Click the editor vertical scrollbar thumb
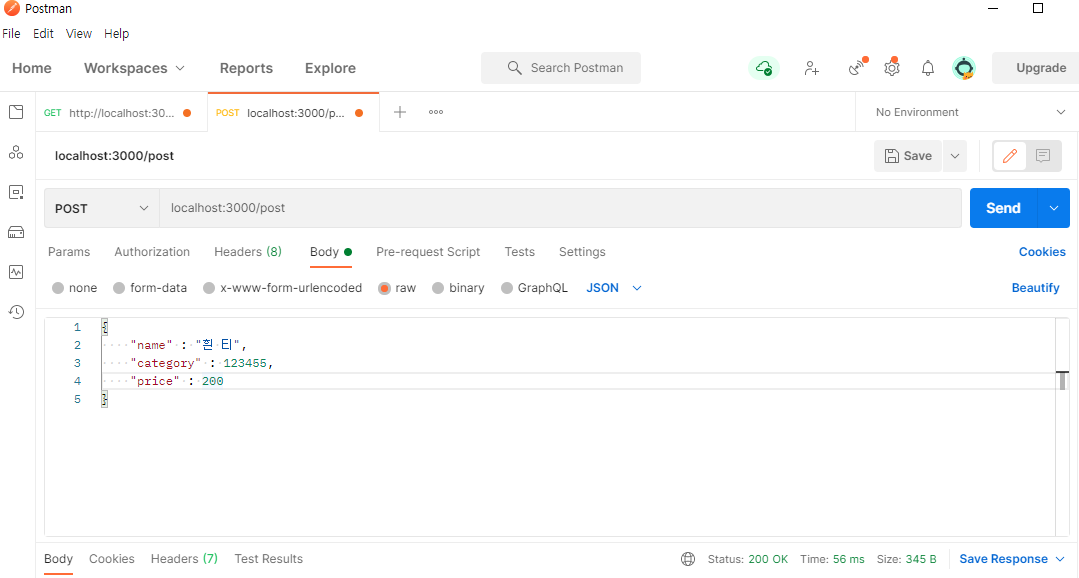This screenshot has width=1079, height=578. click(1062, 380)
